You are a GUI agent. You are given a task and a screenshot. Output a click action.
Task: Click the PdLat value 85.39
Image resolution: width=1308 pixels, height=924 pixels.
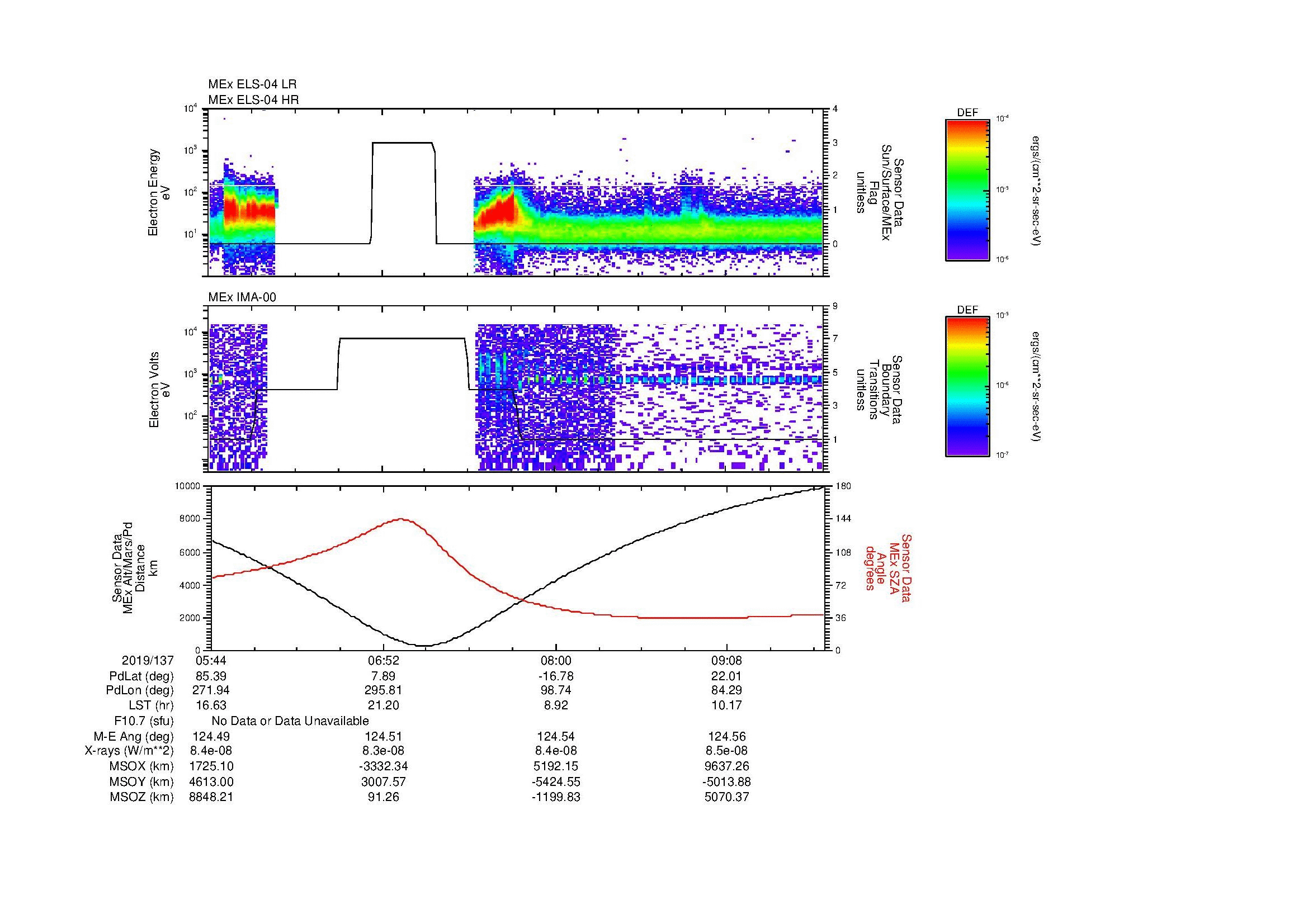point(211,676)
